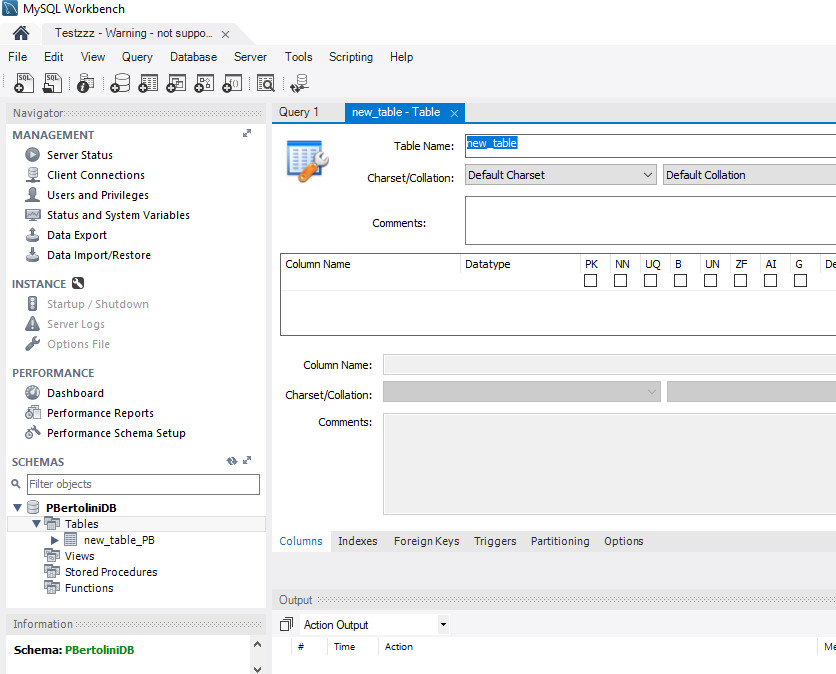Open an SQL script file toolbar icon
The height and width of the screenshot is (674, 836).
(x=52, y=83)
